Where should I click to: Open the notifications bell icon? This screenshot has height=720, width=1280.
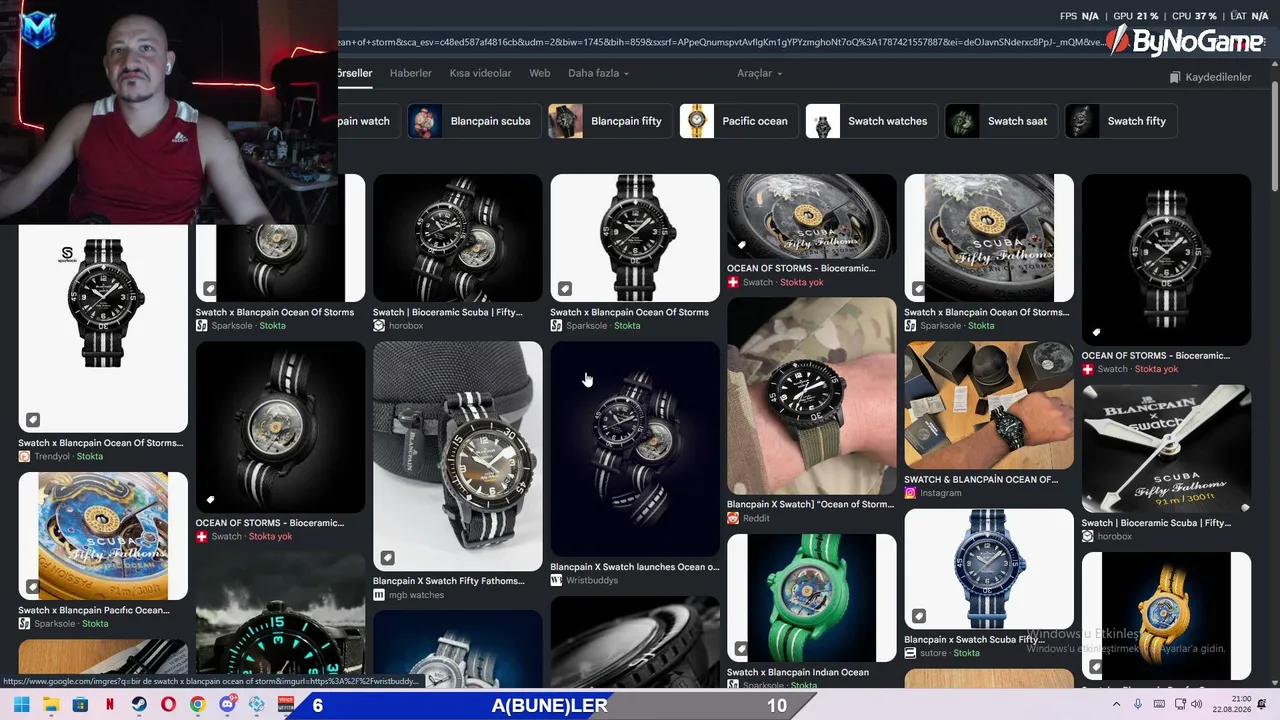(1262, 705)
